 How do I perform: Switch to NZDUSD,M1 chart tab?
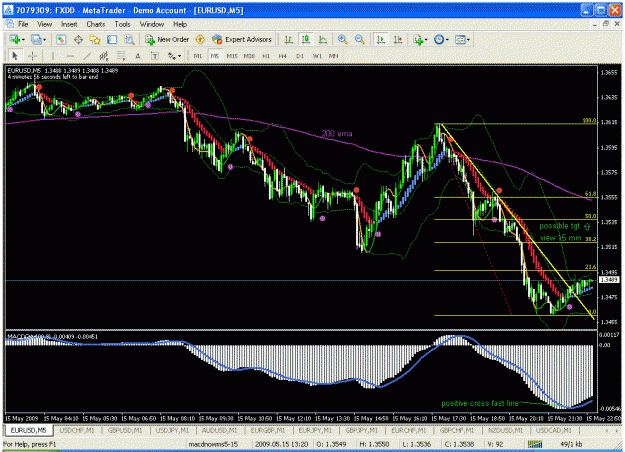(x=505, y=430)
